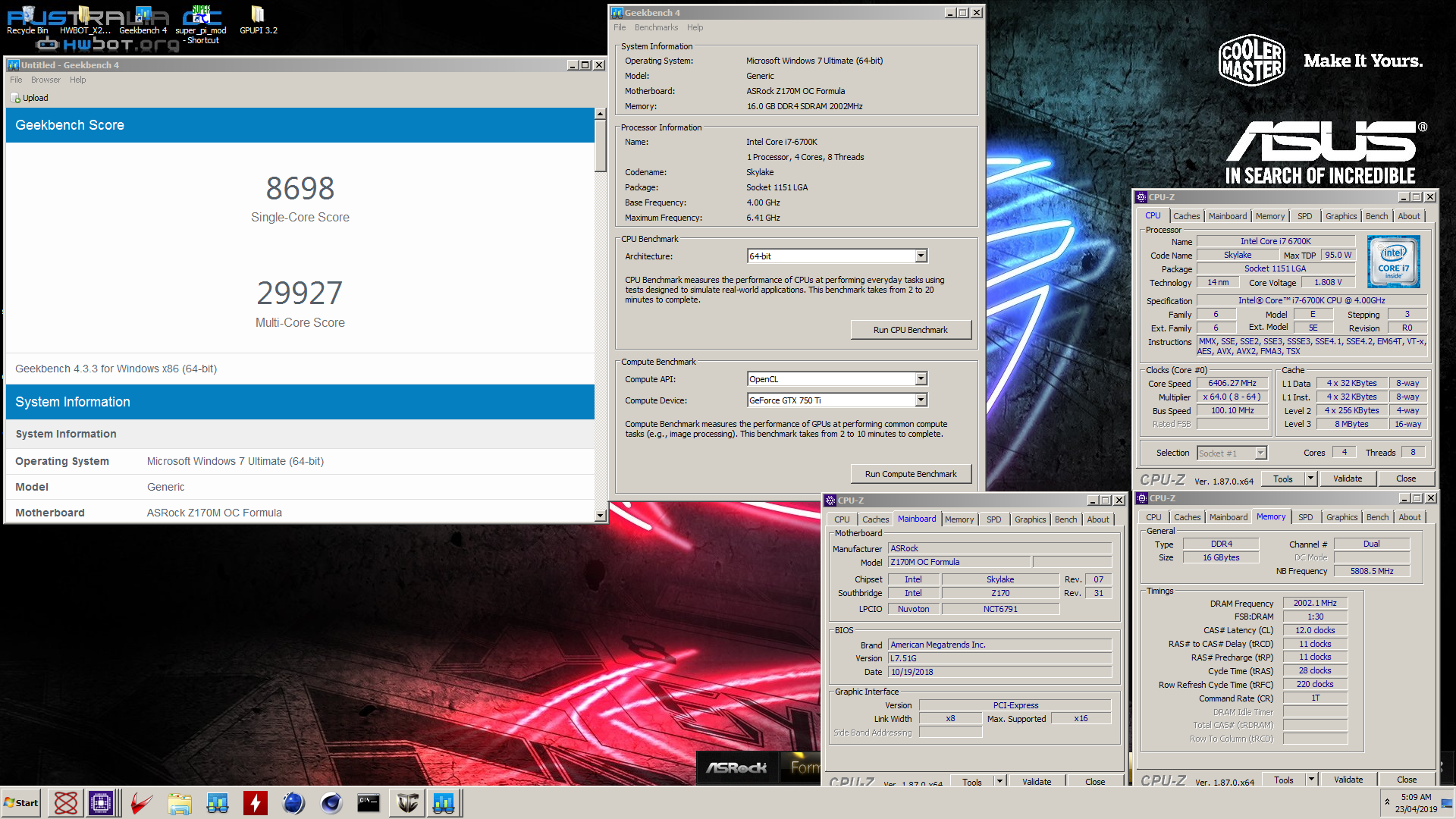Screen dimensions: 1456x819
Task: Click the Run CPU Benchmark button
Action: click(910, 330)
